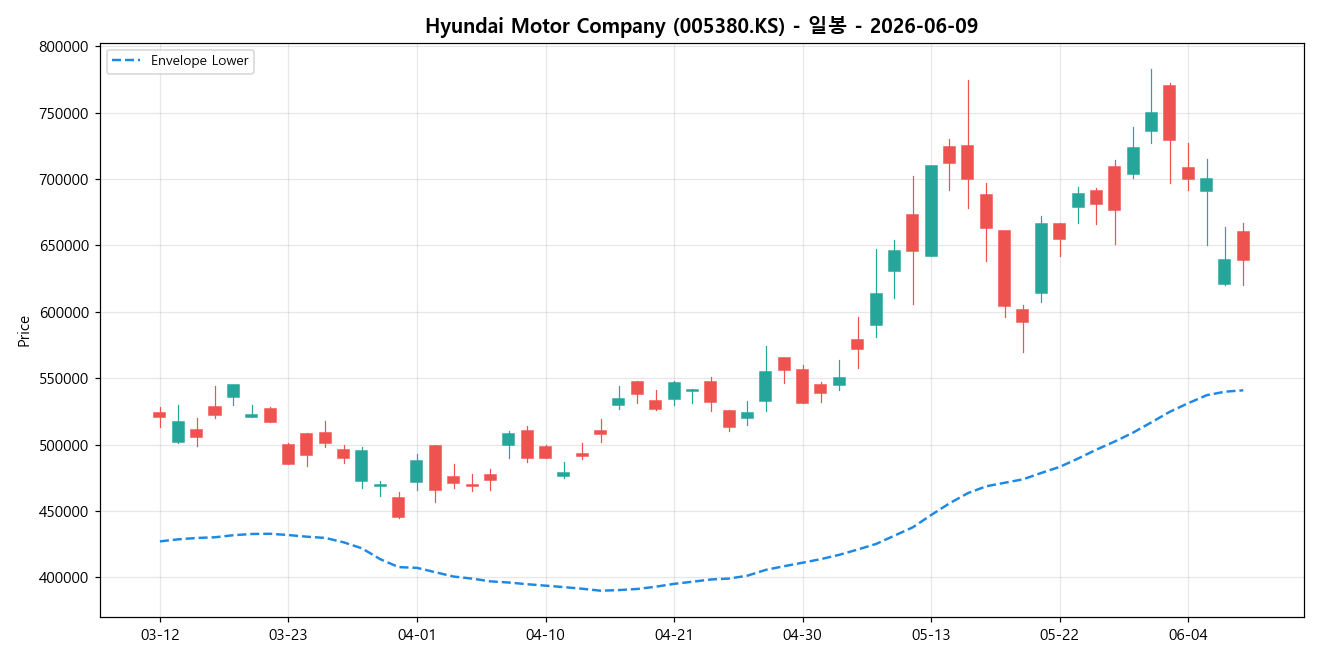Click the 400000 y-axis tick label

pyautogui.click(x=65, y=578)
